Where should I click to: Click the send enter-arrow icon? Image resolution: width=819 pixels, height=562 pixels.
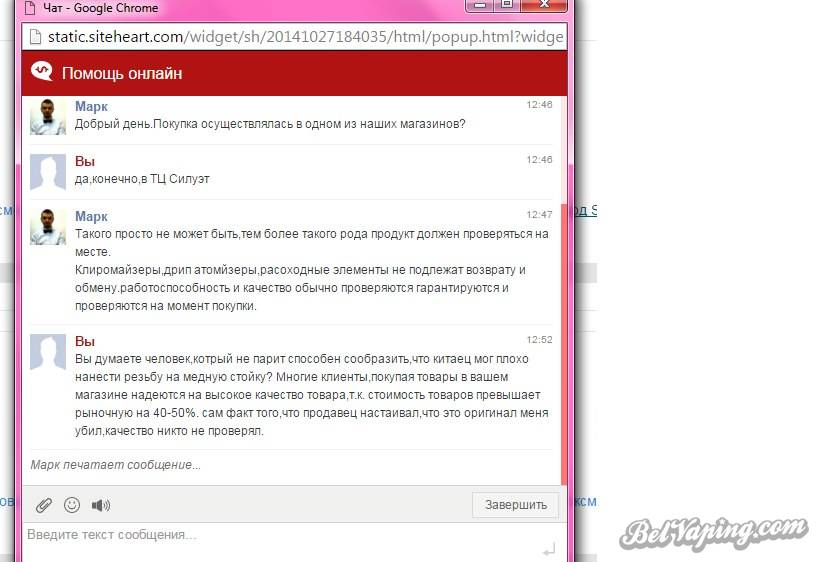[x=548, y=550]
